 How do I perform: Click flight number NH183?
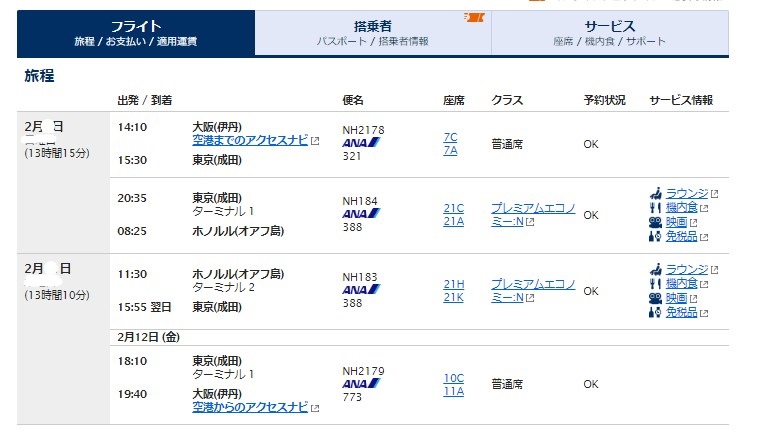(360, 277)
